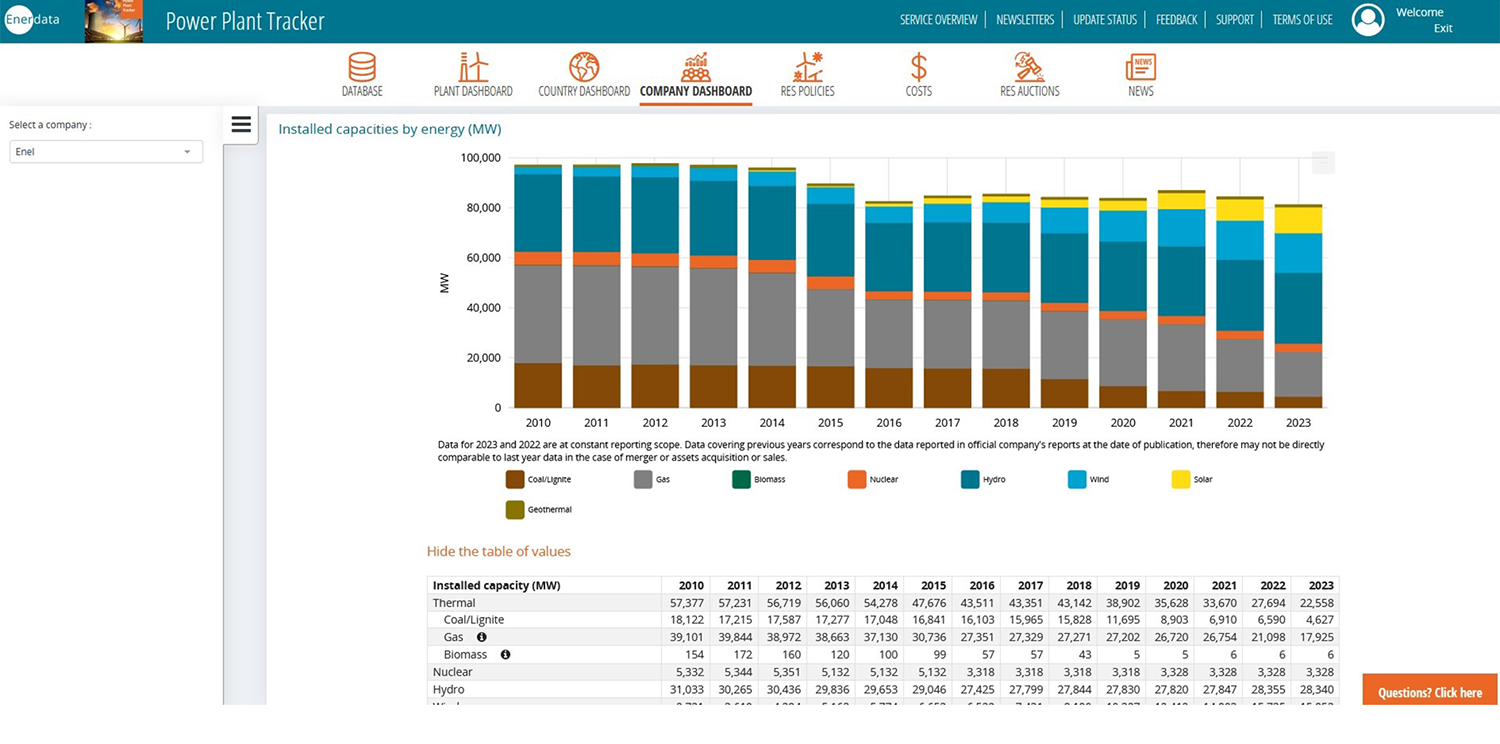
Task: Click Hide the table of values
Action: (x=499, y=551)
